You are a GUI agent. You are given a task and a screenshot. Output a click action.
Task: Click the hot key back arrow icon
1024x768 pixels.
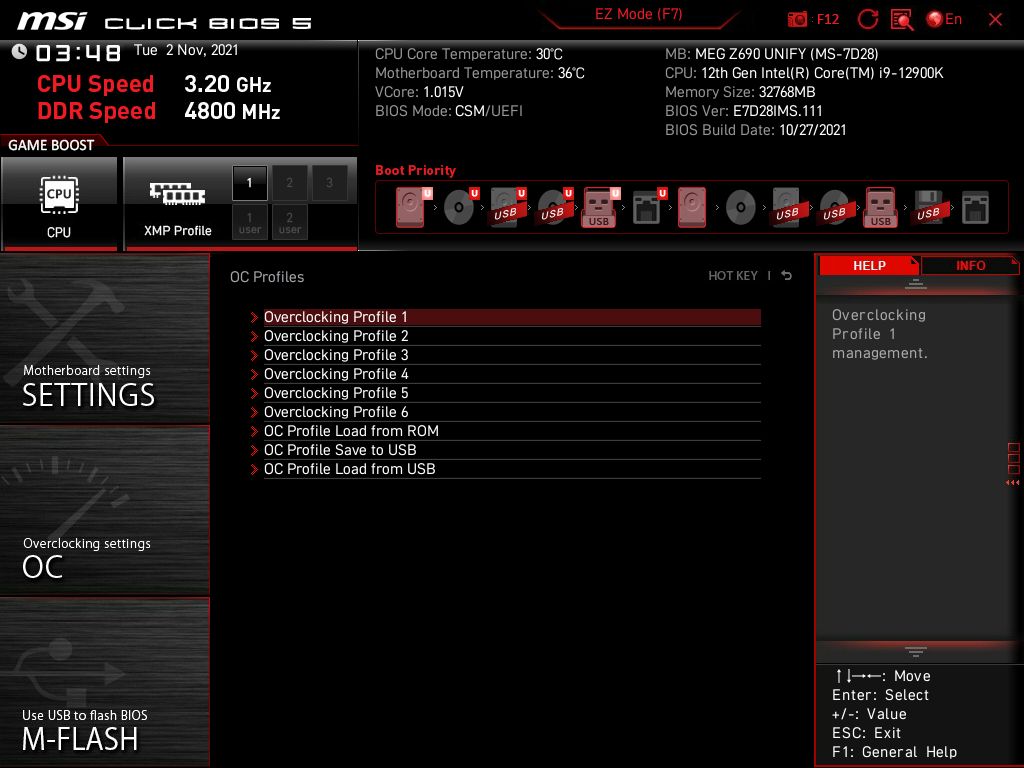[x=787, y=276]
